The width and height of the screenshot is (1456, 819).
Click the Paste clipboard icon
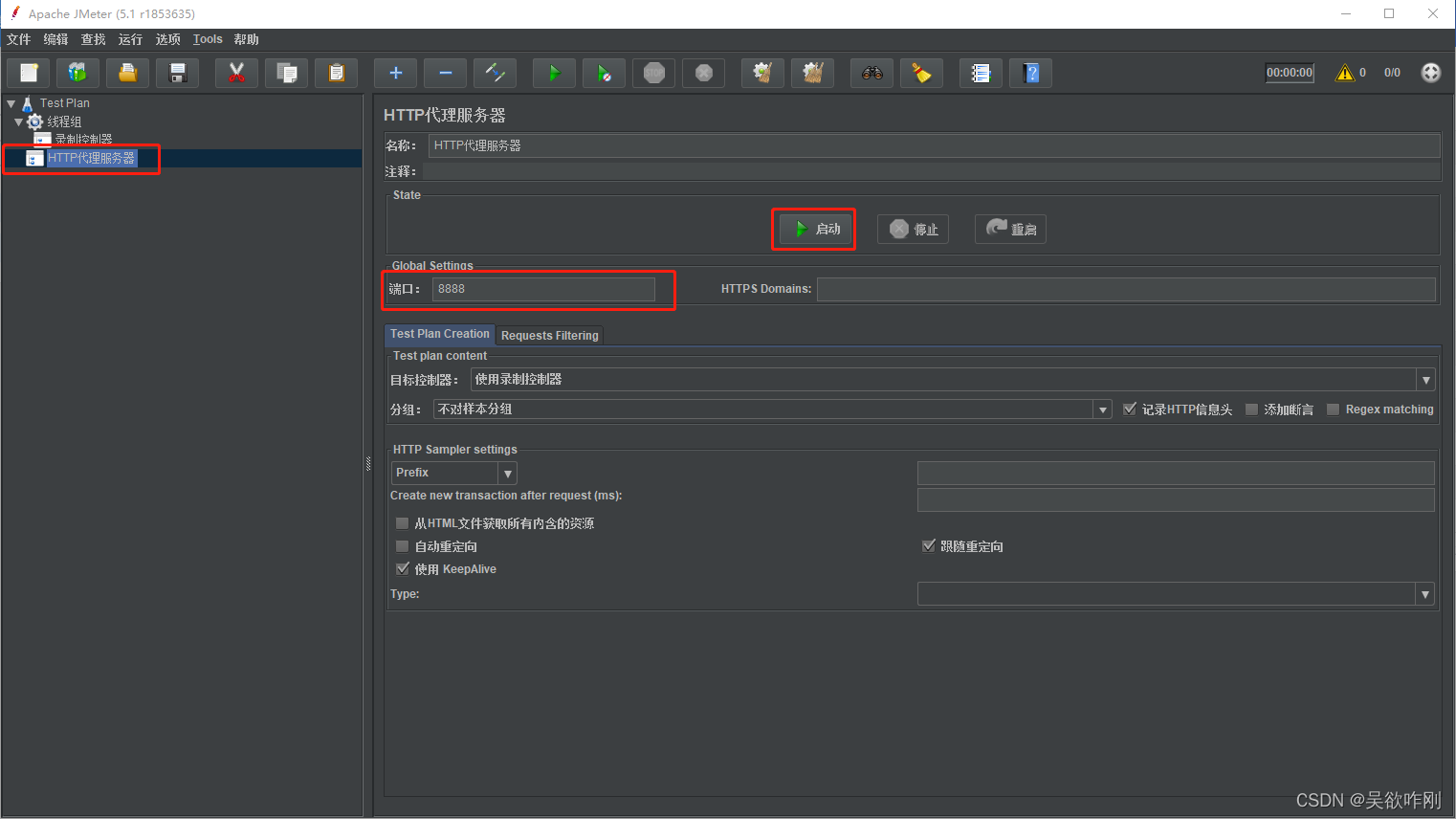[x=336, y=73]
